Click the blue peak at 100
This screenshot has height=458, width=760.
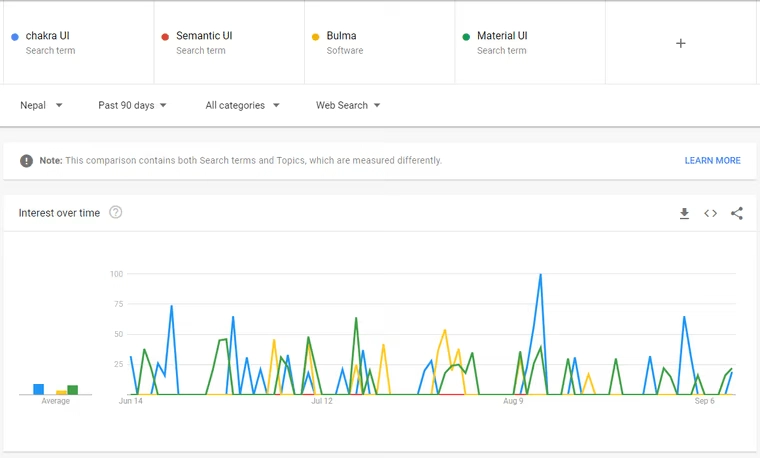(540, 275)
